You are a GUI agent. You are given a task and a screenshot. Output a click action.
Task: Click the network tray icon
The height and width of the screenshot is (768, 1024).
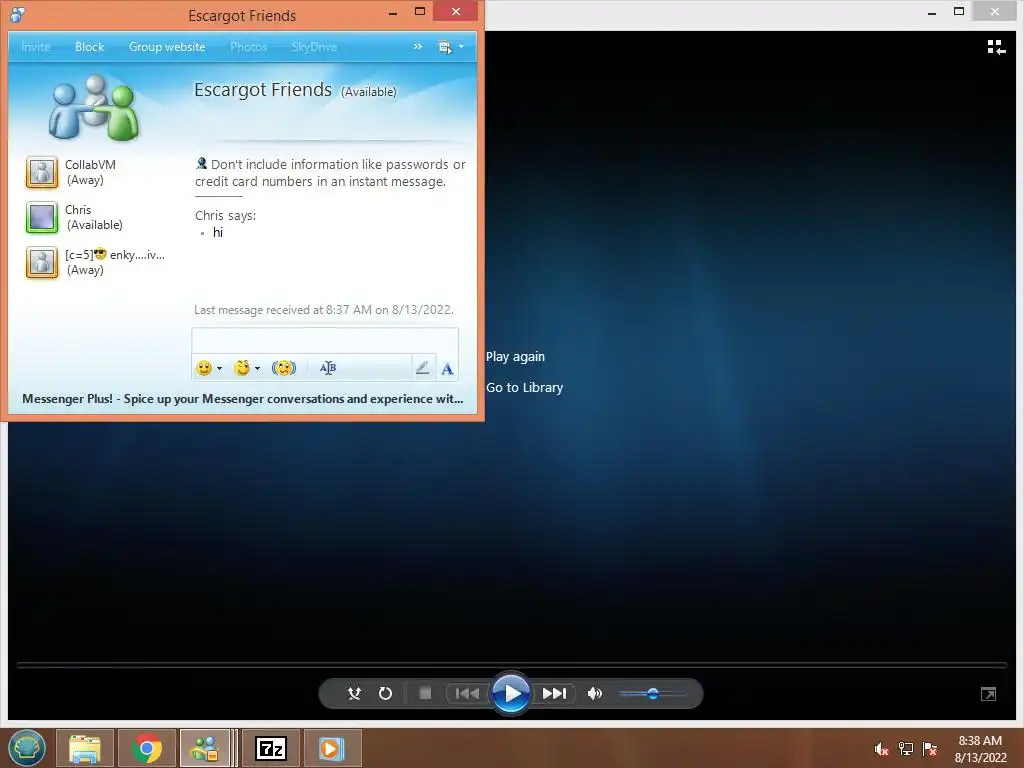coord(906,749)
